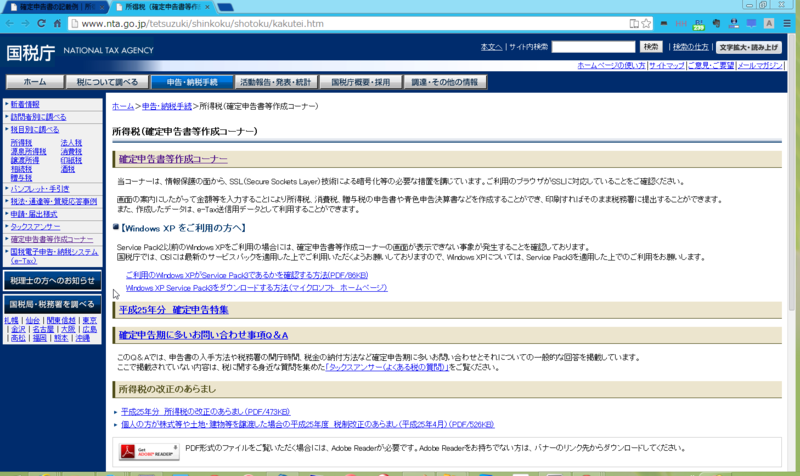Viewport: 800px width, 476px height.
Task: Bookmark this page with the star icon
Action: 646,23
